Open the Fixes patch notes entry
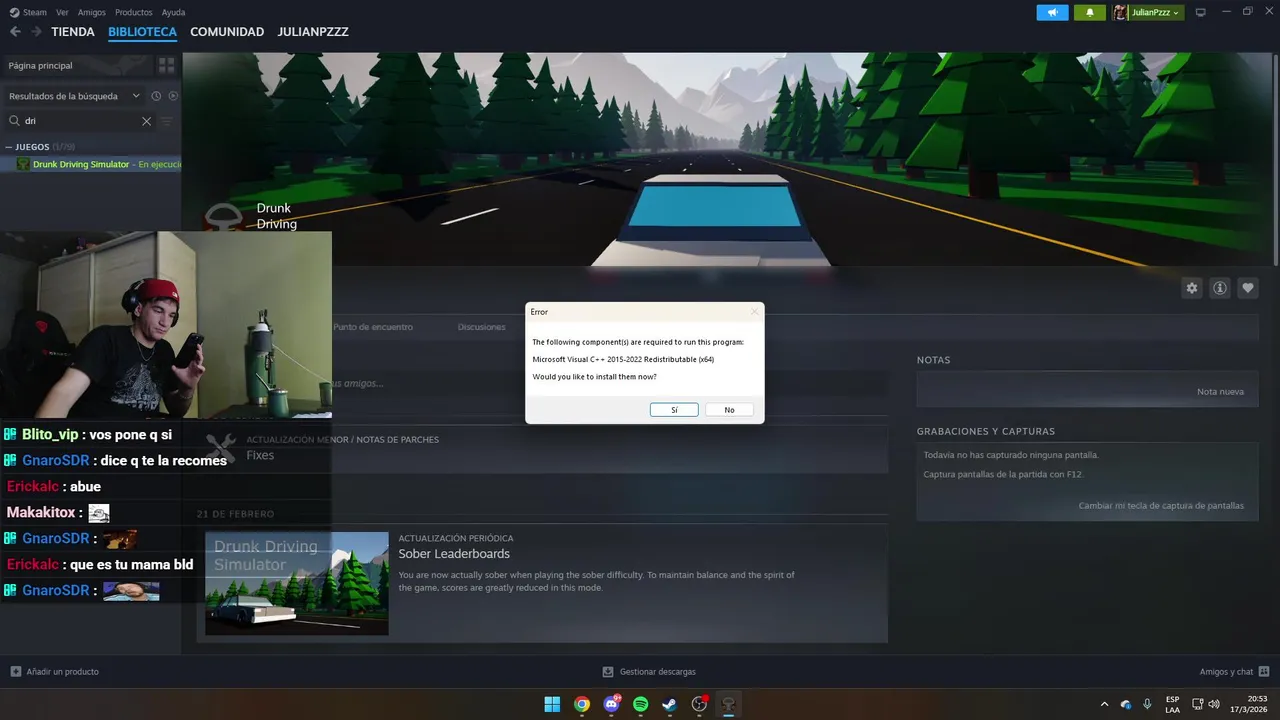Screen dimensions: 1280x720 (260, 455)
